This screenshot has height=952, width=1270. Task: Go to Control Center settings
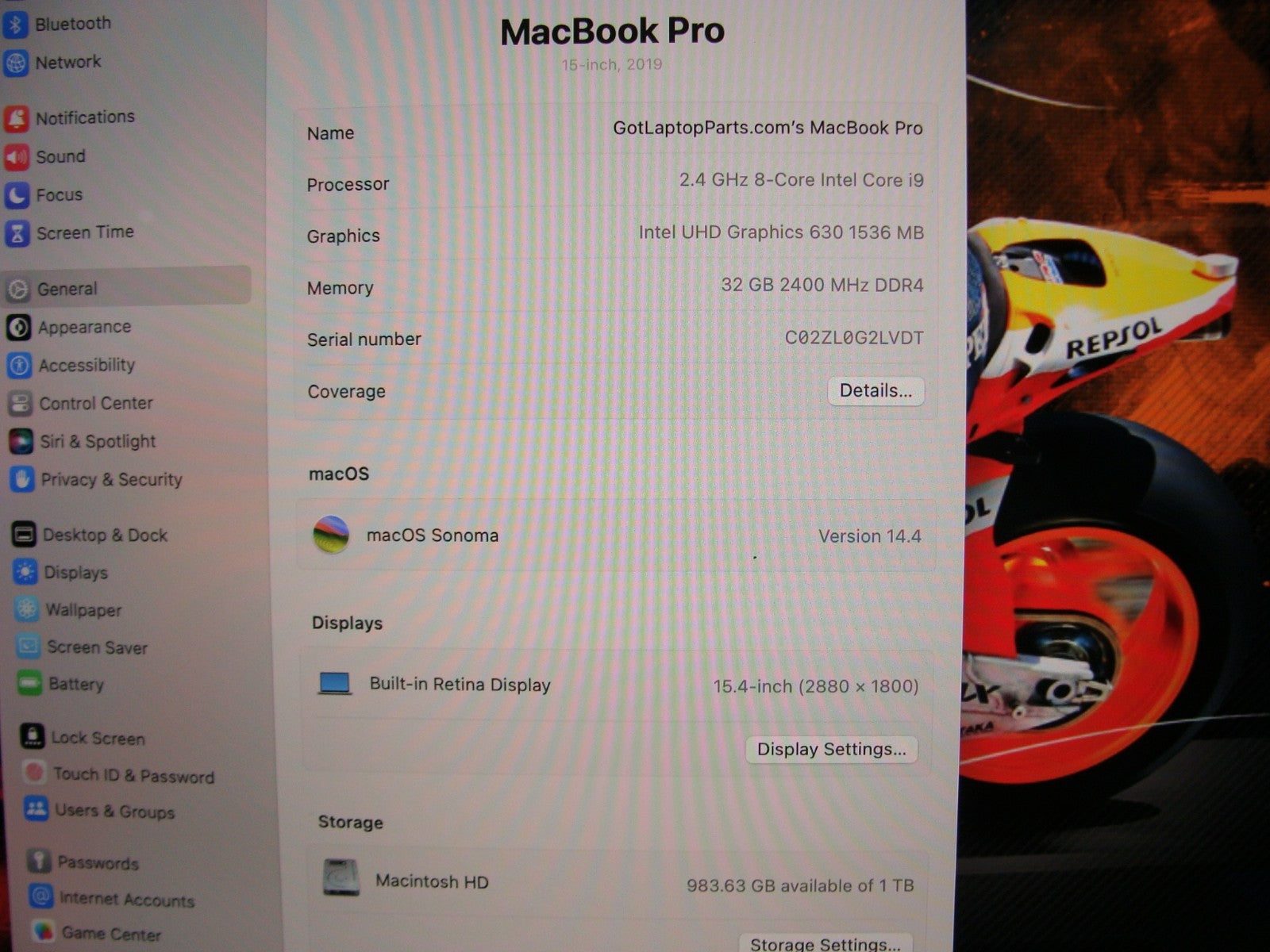point(95,403)
